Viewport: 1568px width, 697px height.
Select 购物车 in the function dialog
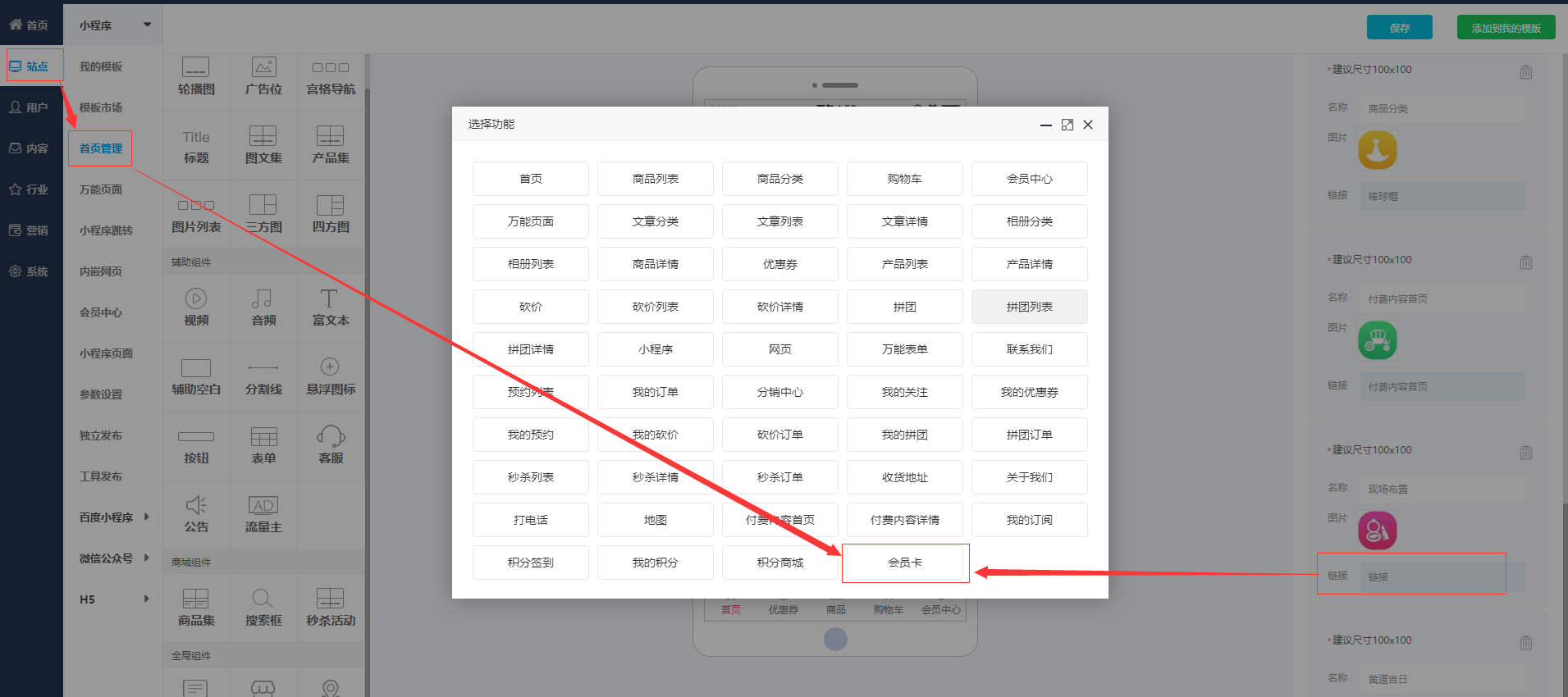tap(905, 179)
